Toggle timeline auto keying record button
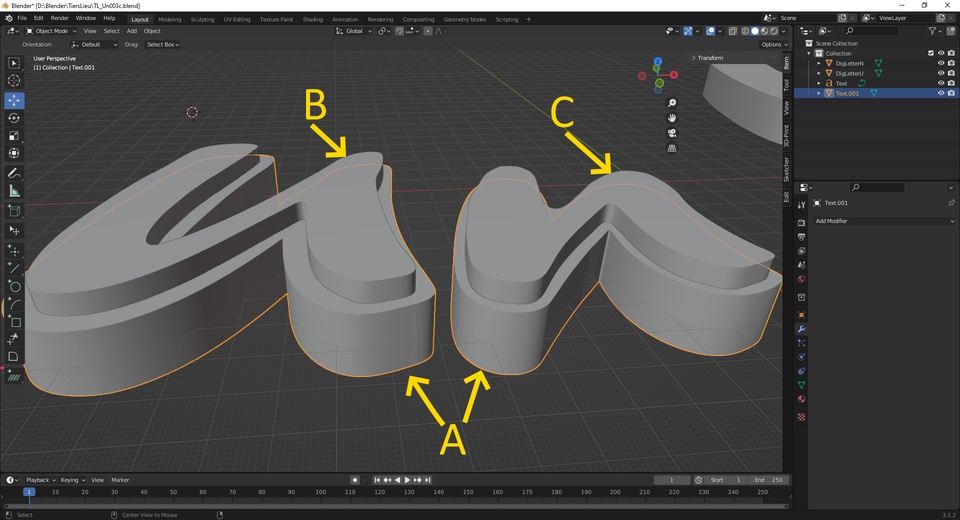The image size is (960, 520). pos(354,480)
